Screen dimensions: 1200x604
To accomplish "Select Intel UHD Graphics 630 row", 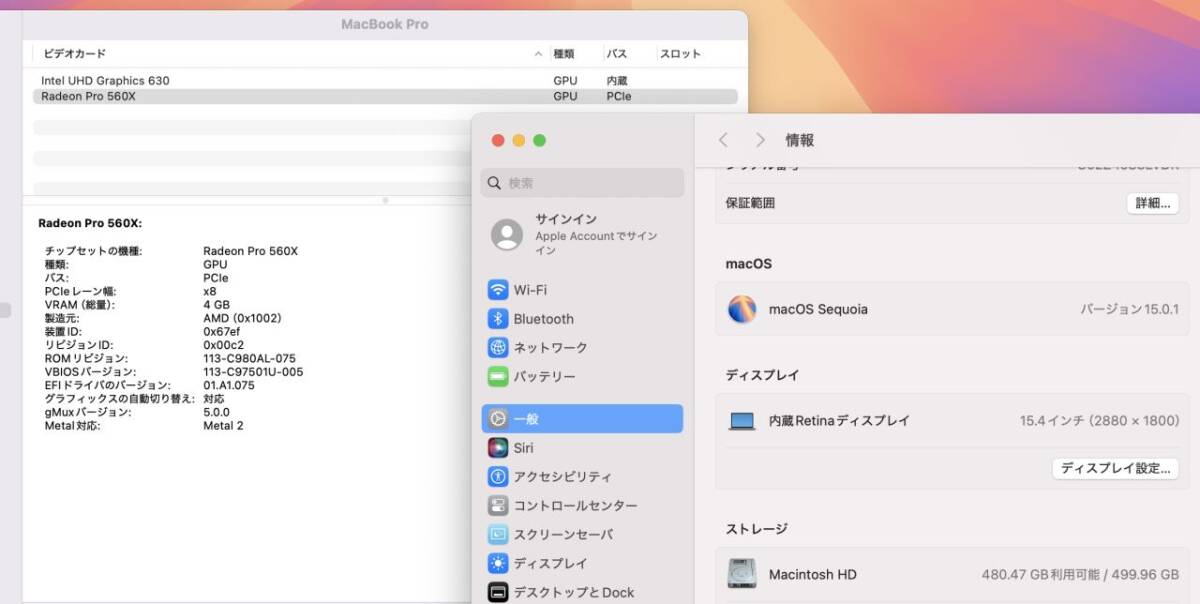I will point(385,80).
